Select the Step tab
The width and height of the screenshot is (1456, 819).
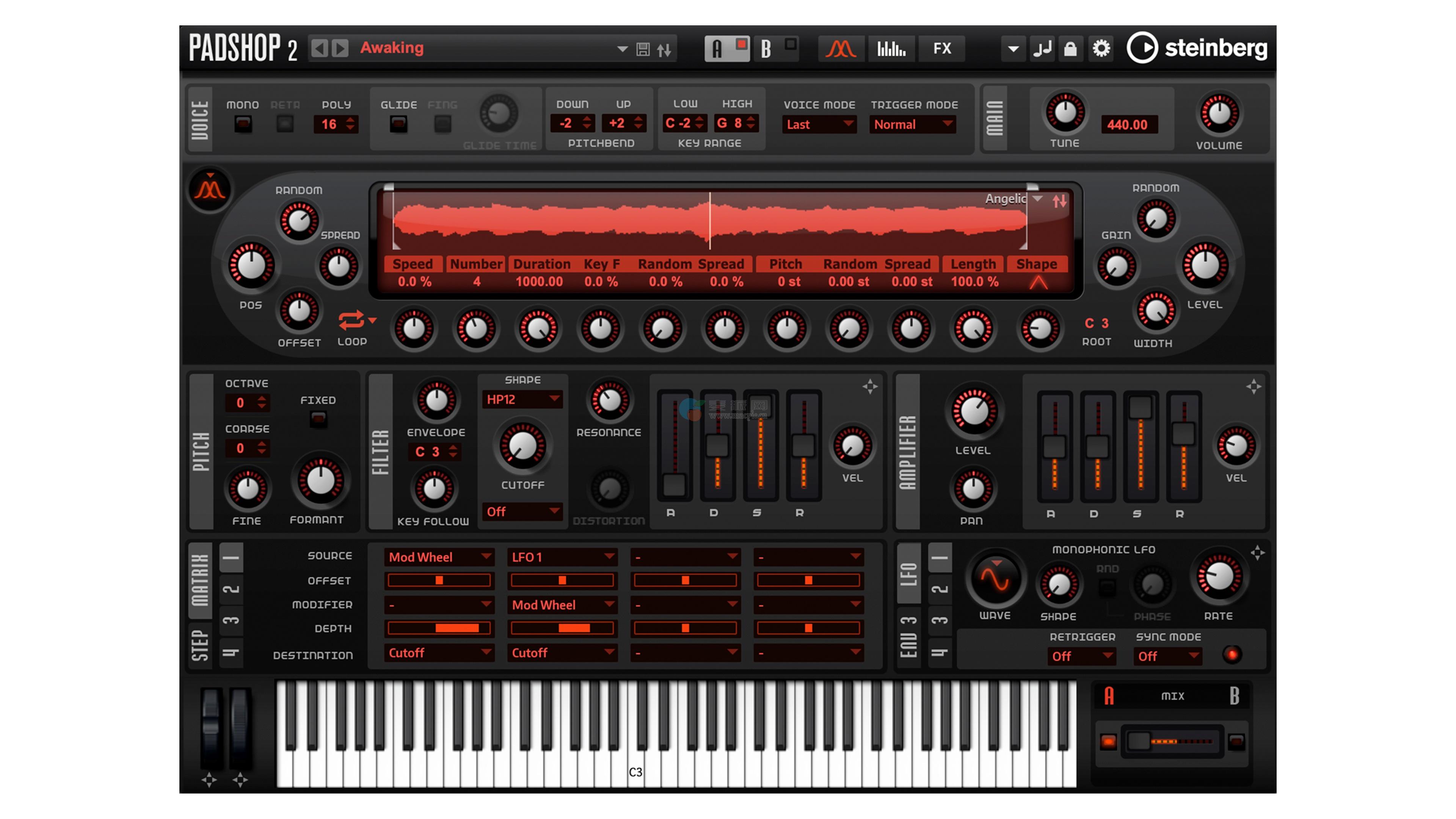(200, 645)
